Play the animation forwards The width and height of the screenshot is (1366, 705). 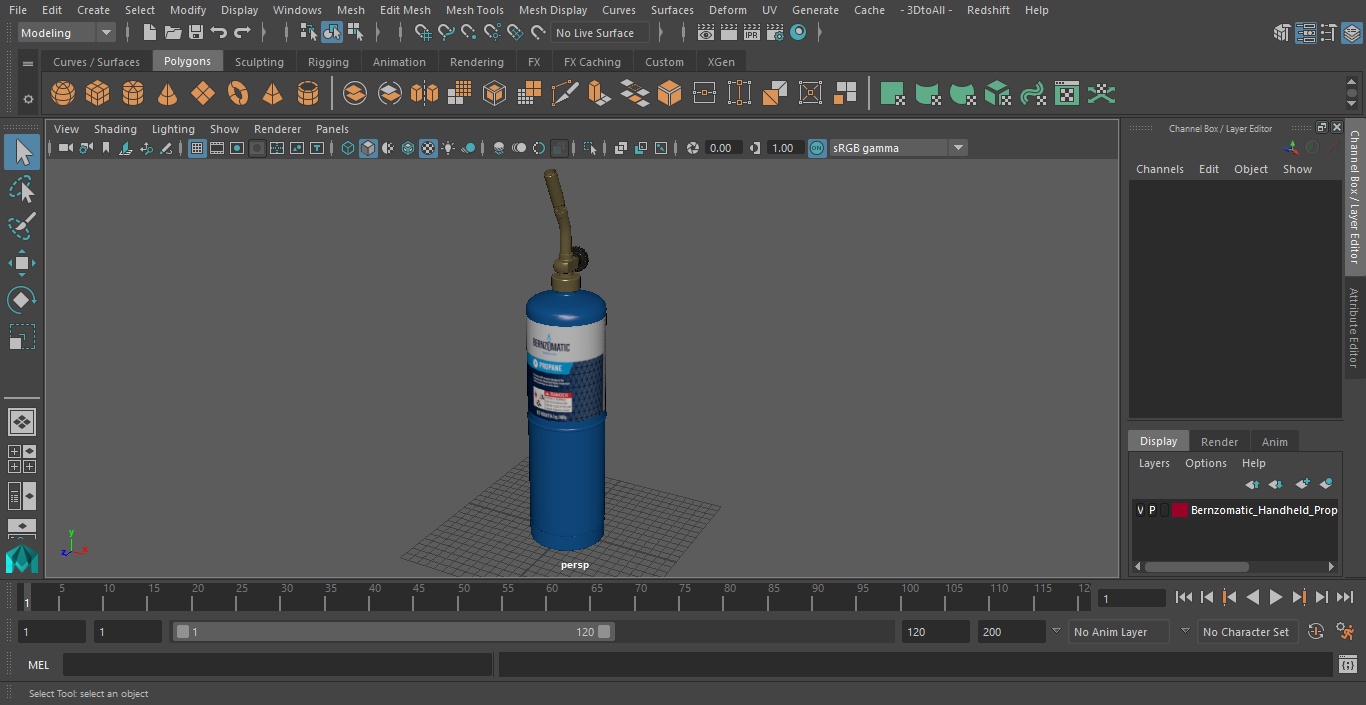click(1276, 597)
